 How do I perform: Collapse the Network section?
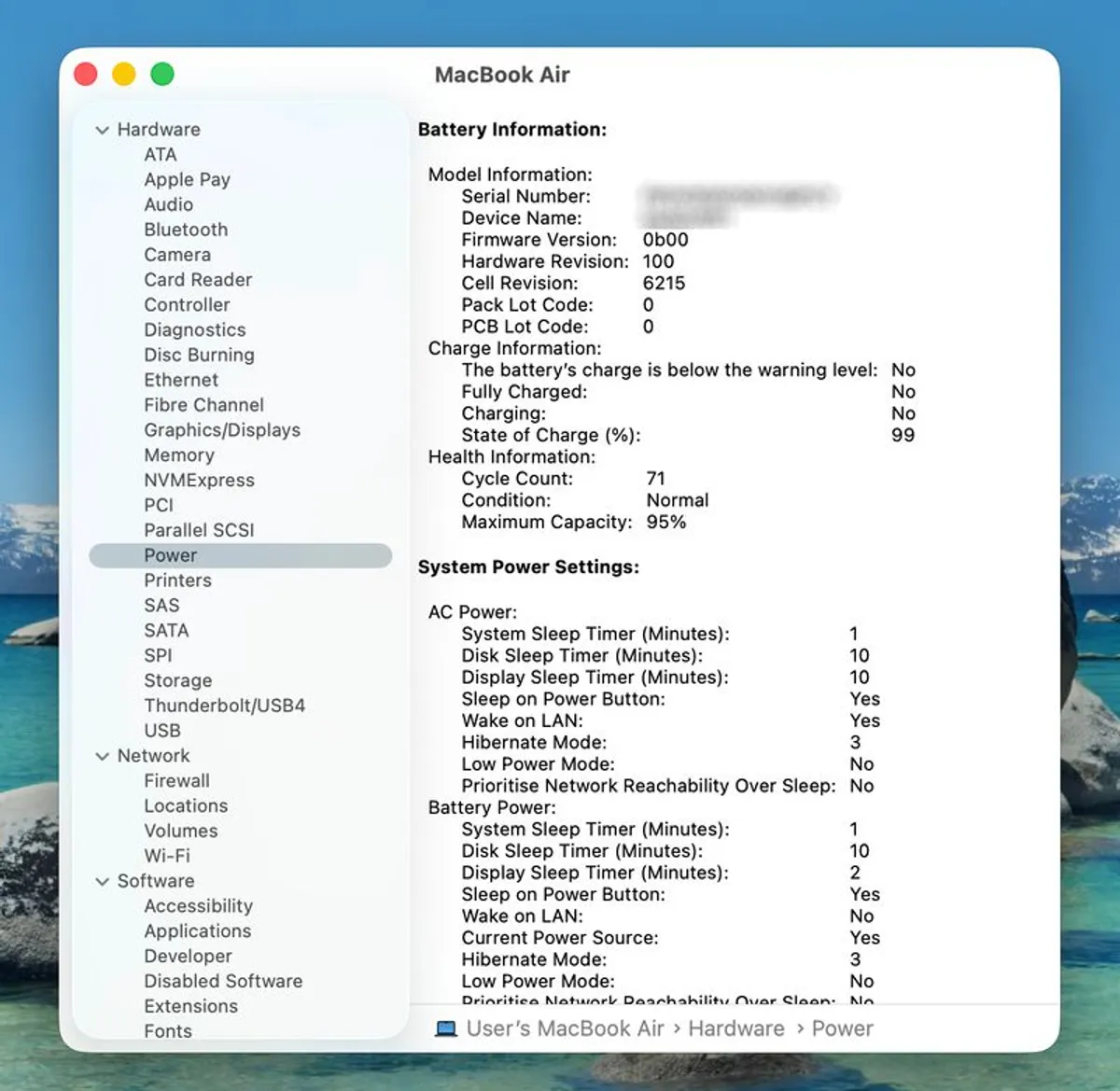[x=103, y=756]
